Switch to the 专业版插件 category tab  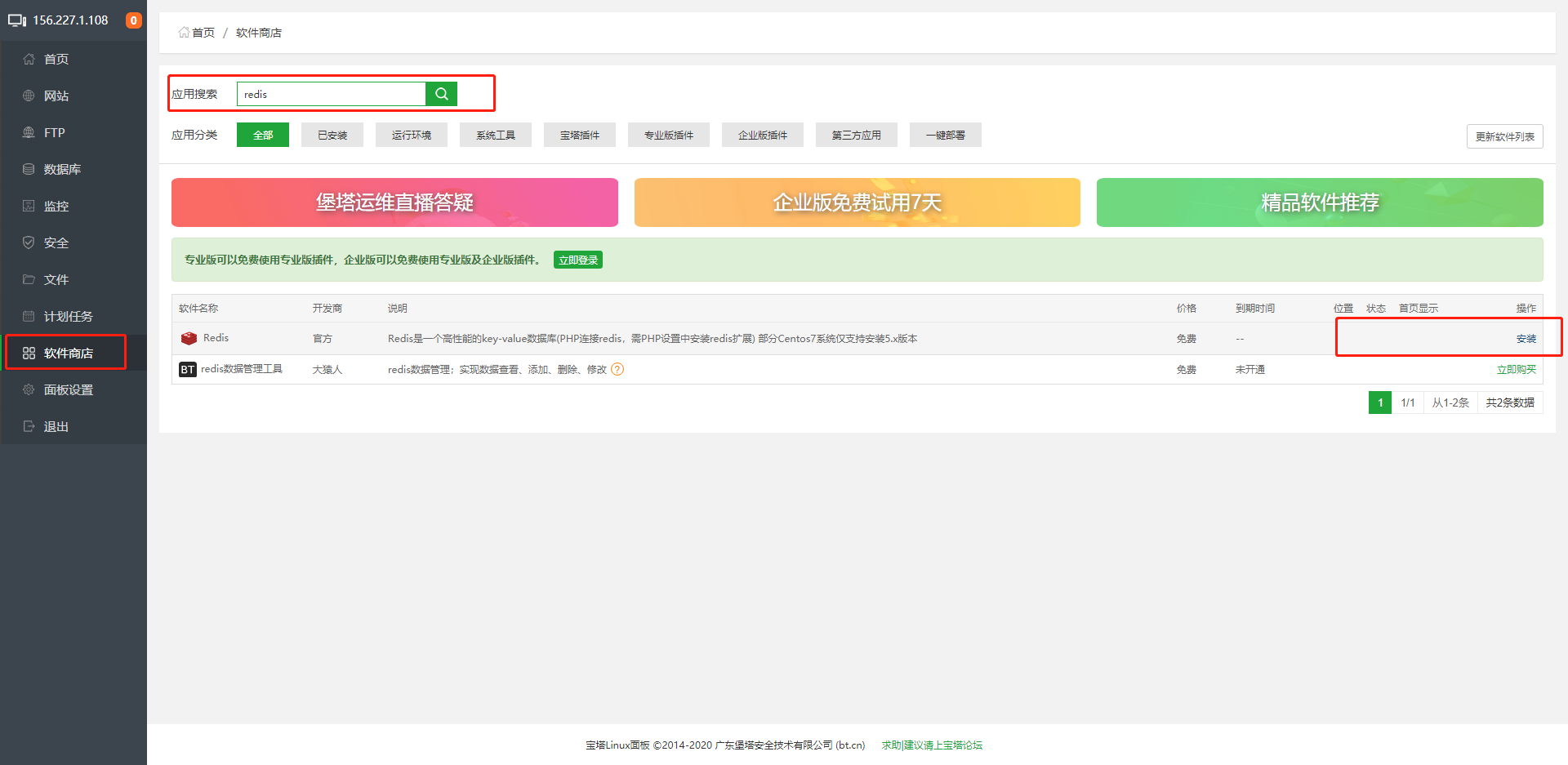point(669,135)
